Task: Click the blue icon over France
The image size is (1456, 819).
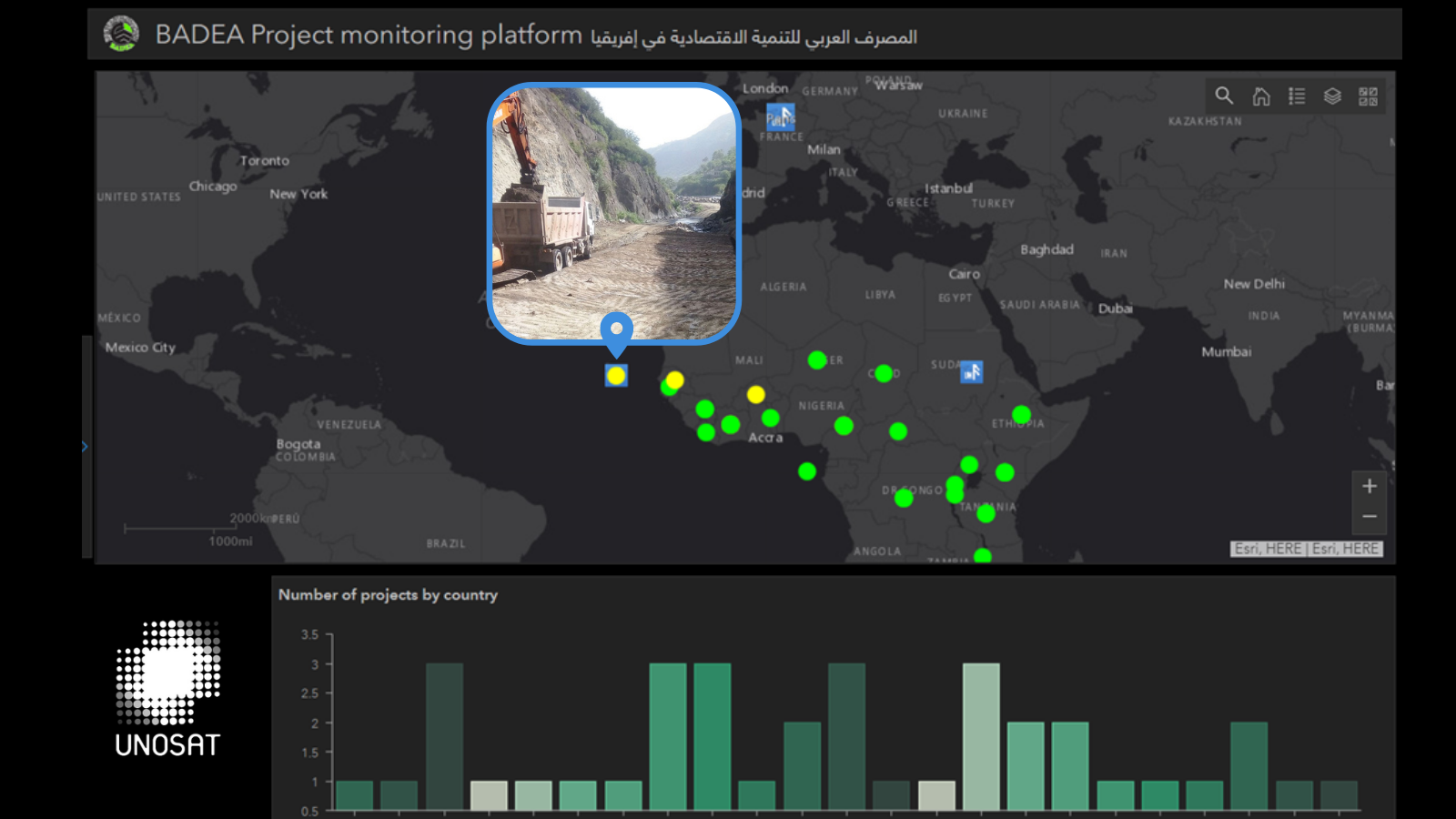Action: (780, 117)
